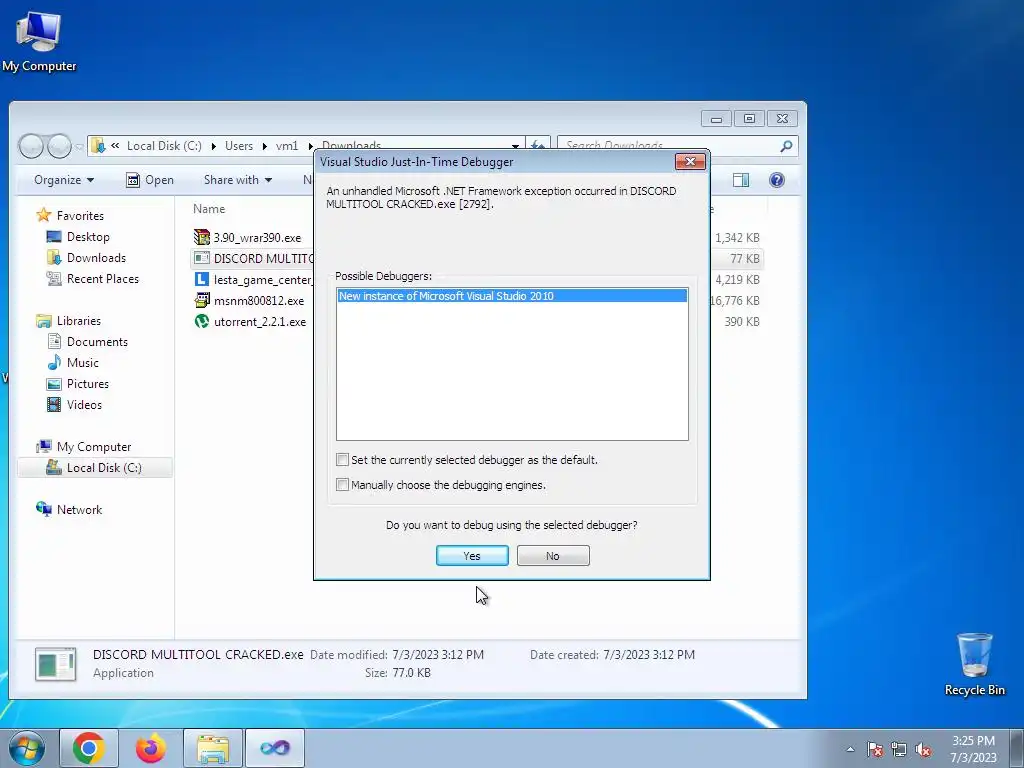Open Recent Places in the navigation pane

pyautogui.click(x=93, y=278)
